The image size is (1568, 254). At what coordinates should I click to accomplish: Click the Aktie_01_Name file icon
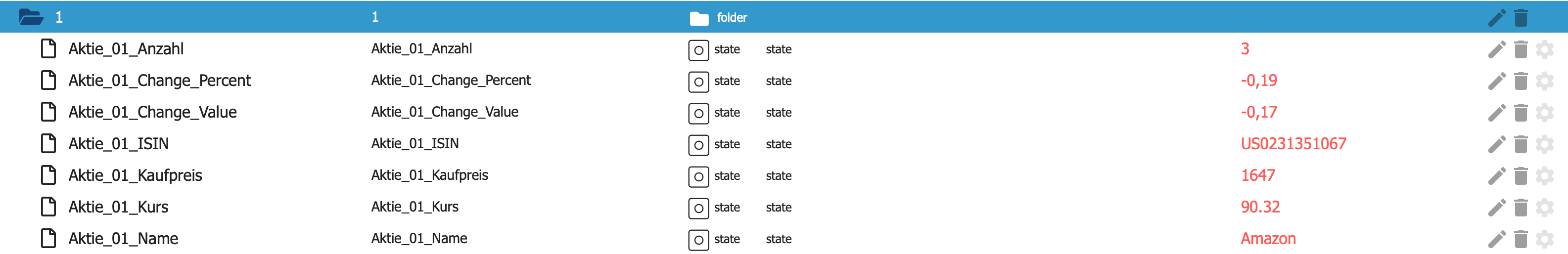coord(48,238)
